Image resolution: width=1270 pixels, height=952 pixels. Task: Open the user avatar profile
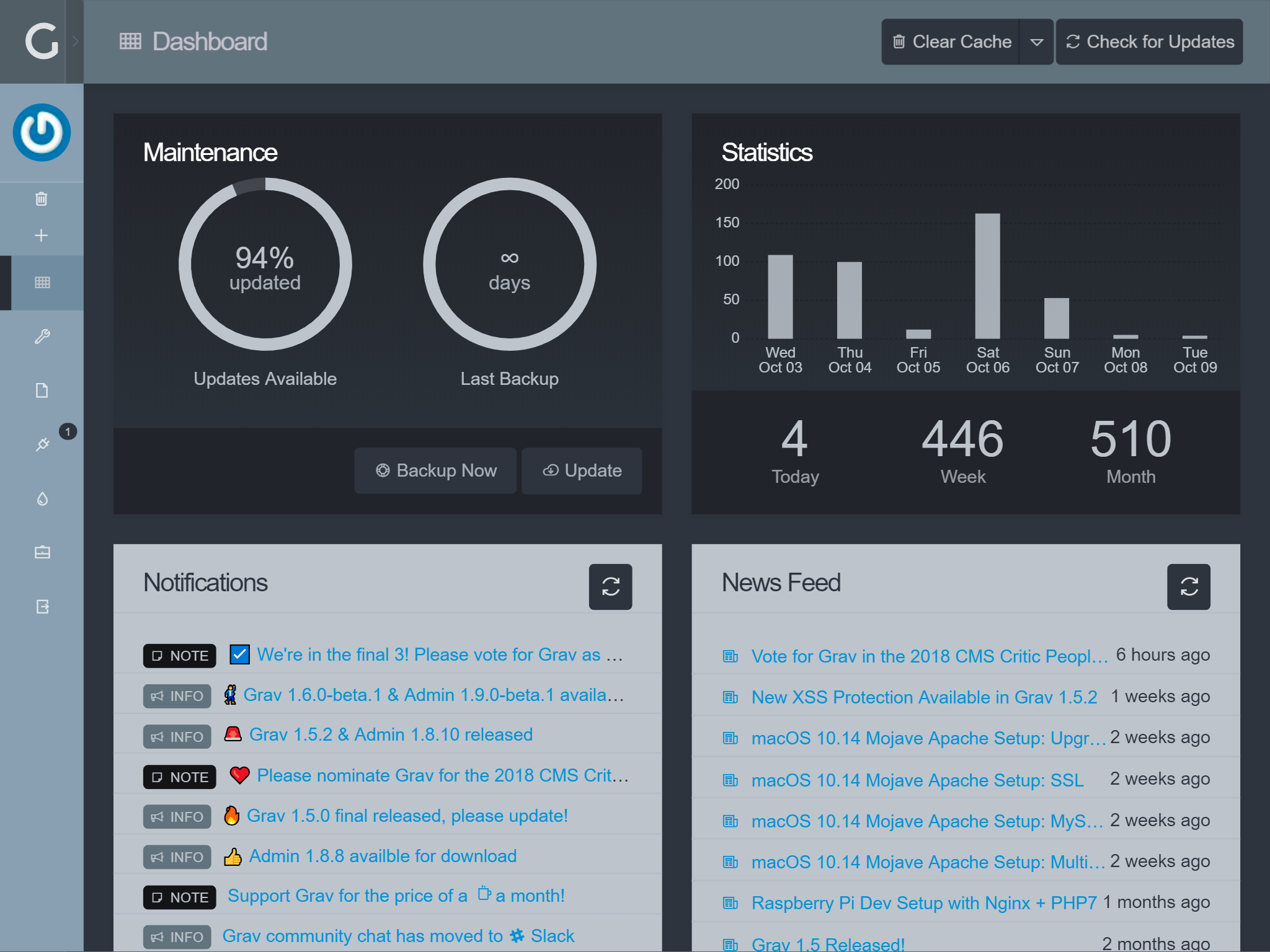(42, 132)
